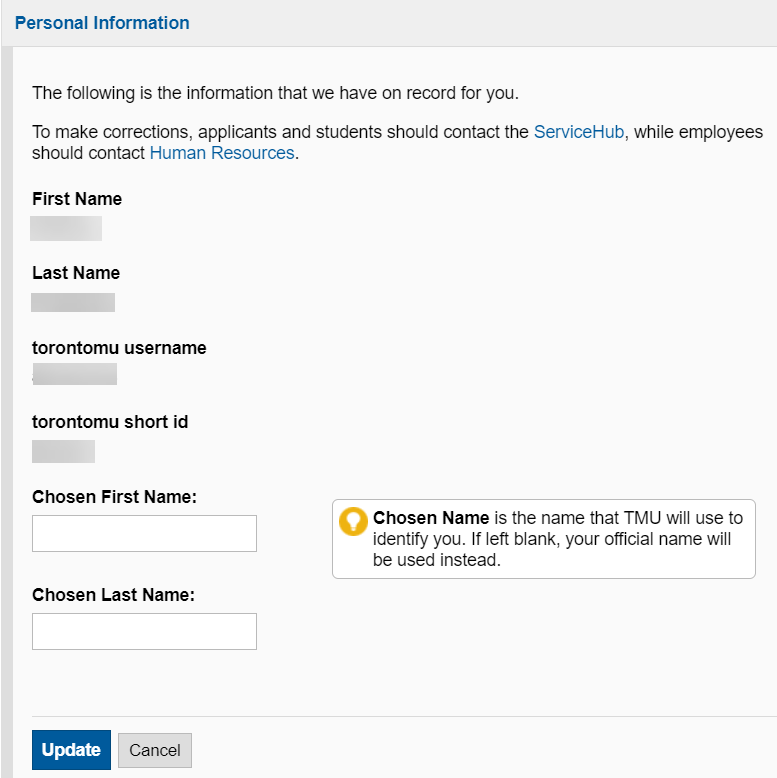777x778 pixels.
Task: Click the Chosen First Name label
Action: click(x=114, y=497)
